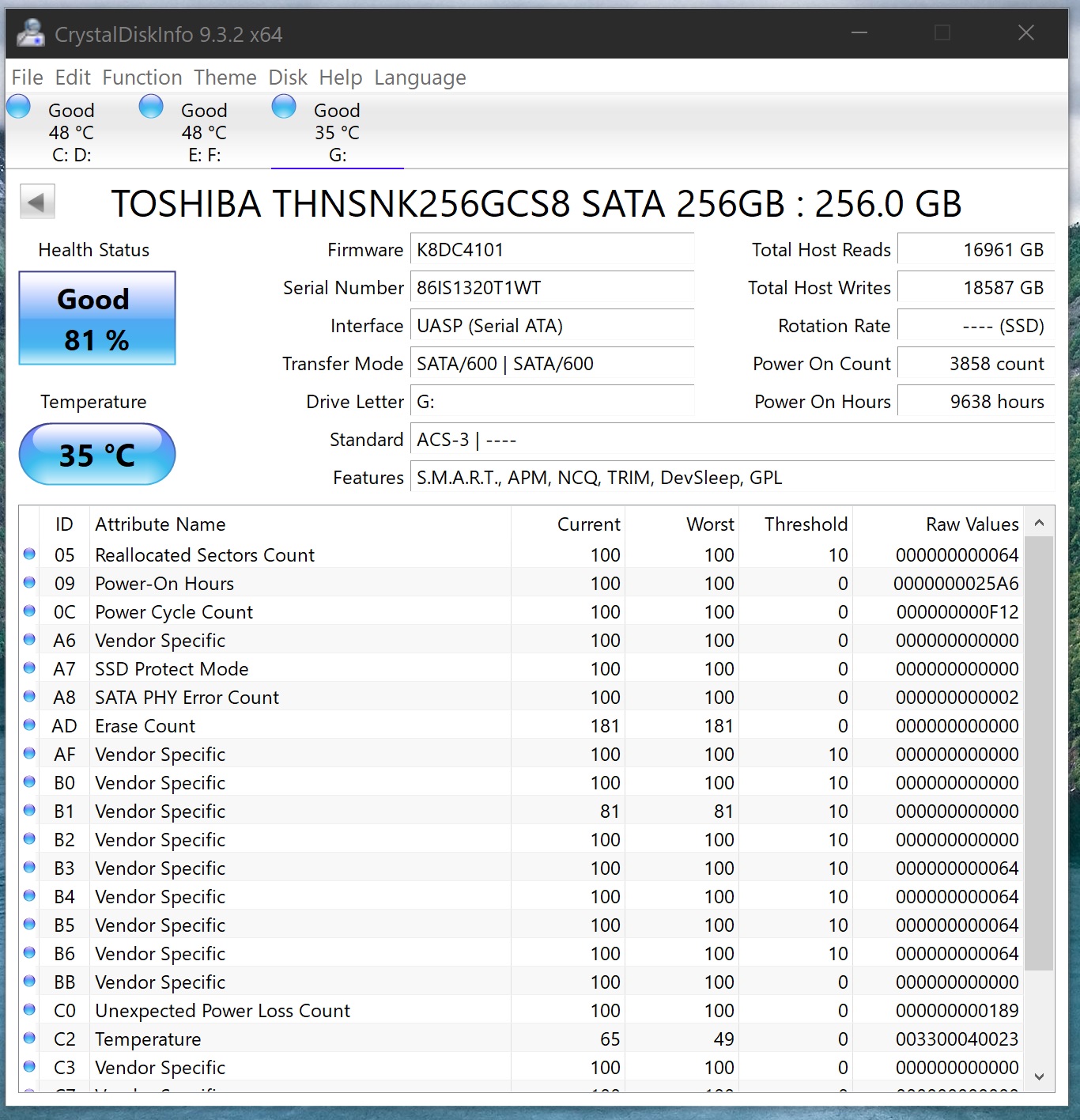Select the Power-On Hours attribute row

click(x=522, y=584)
